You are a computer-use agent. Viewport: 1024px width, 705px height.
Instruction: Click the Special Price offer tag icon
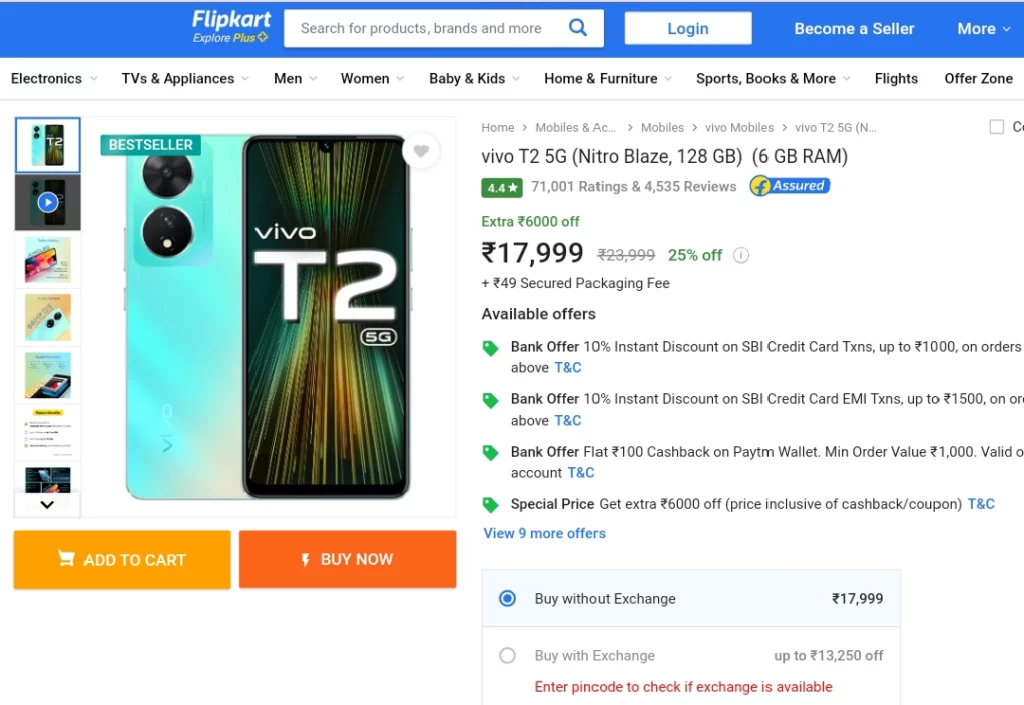[x=490, y=505]
